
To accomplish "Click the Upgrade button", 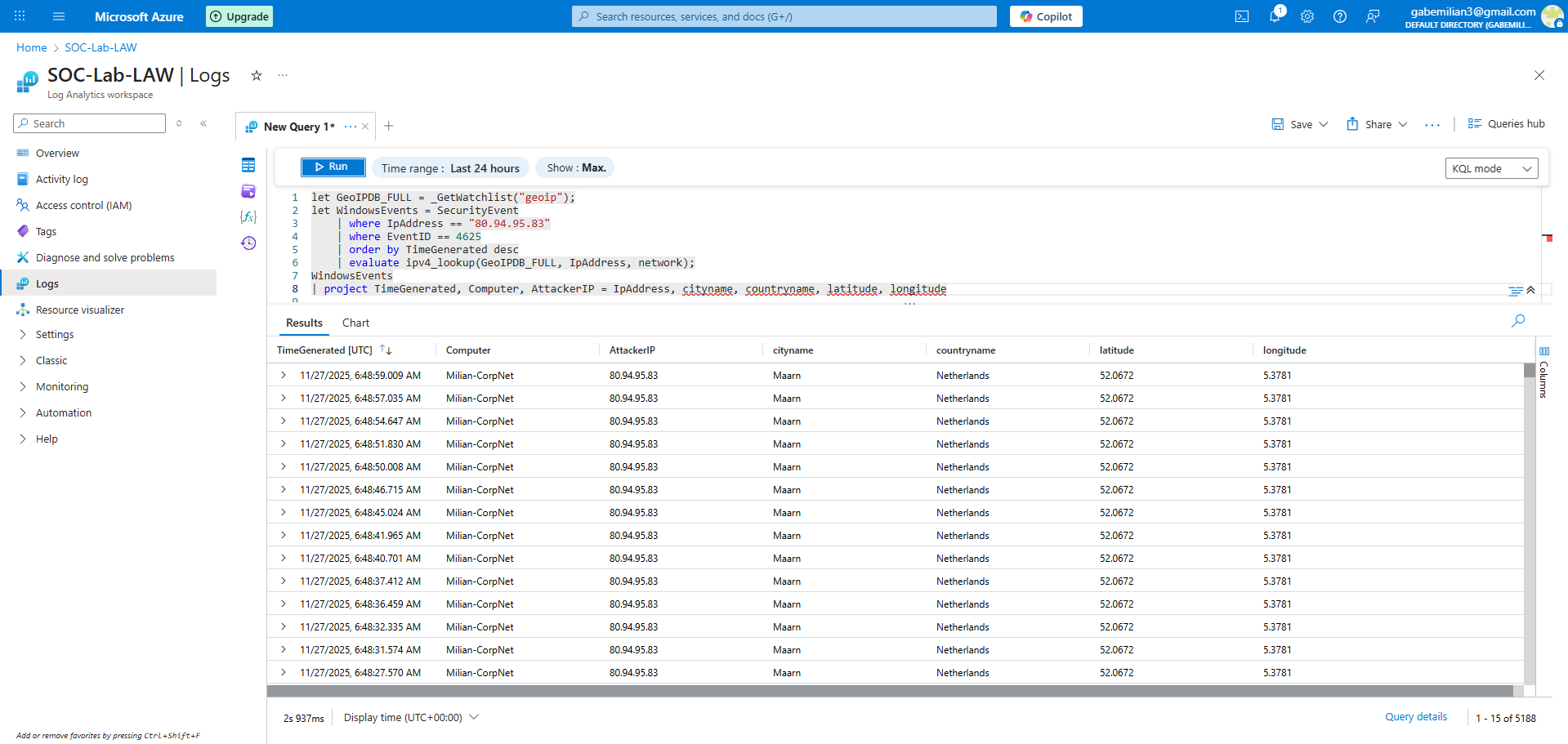I will tap(239, 16).
